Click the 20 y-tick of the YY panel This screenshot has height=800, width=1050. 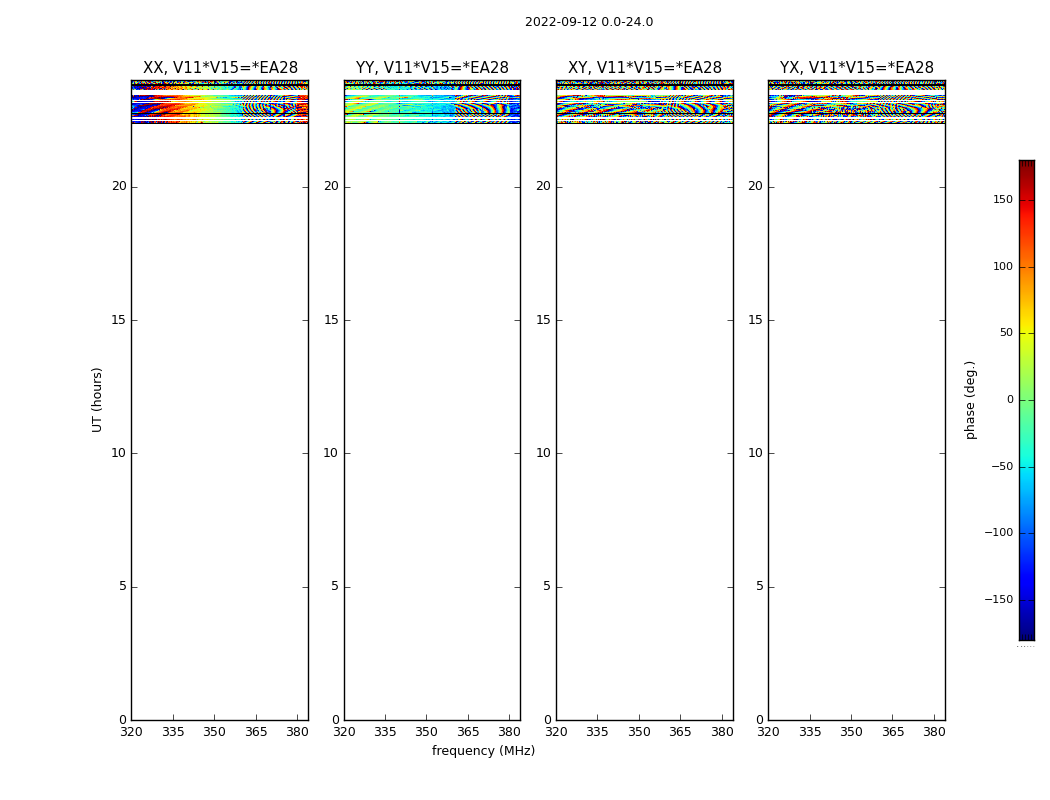331,187
